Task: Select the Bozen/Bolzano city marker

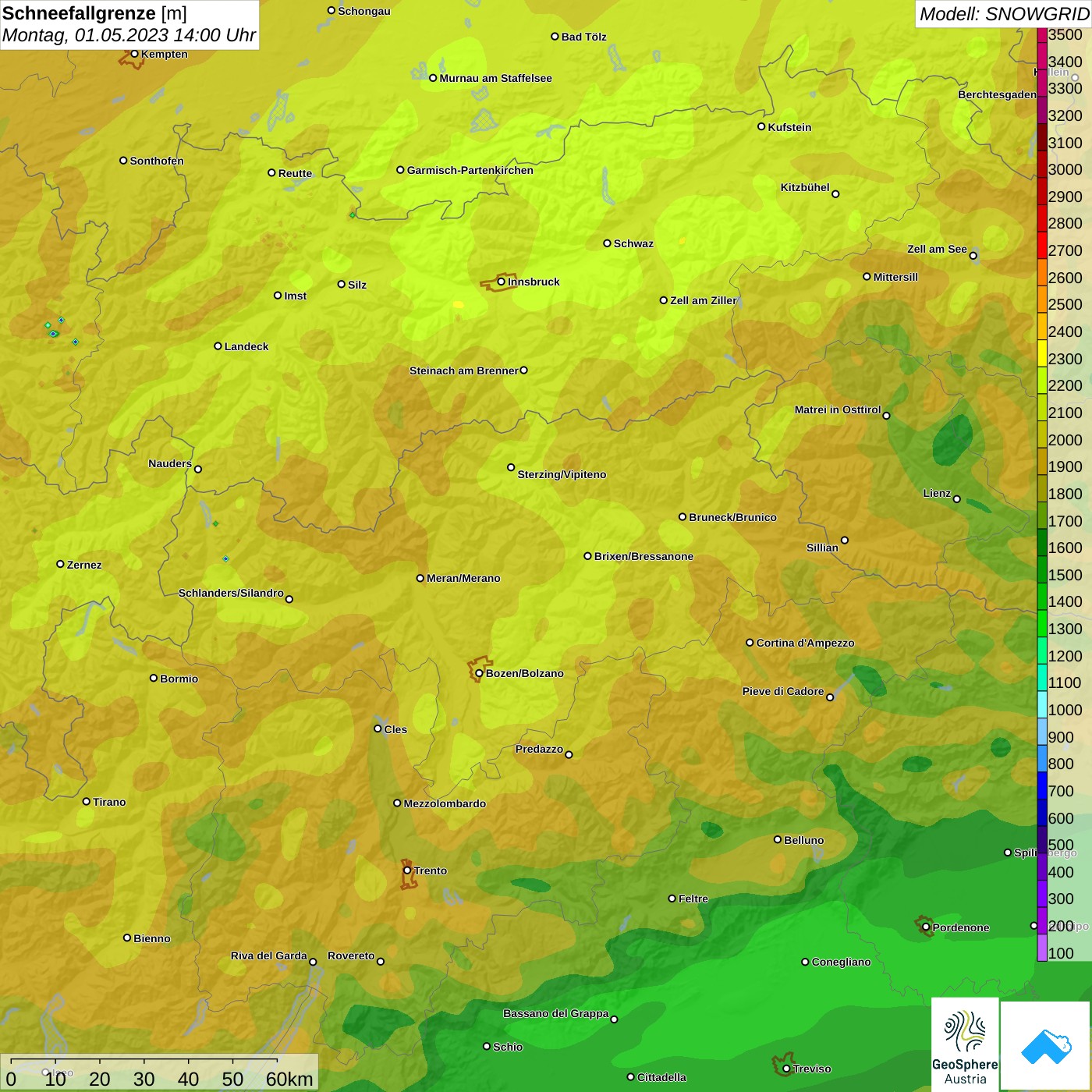Action: 479,673
